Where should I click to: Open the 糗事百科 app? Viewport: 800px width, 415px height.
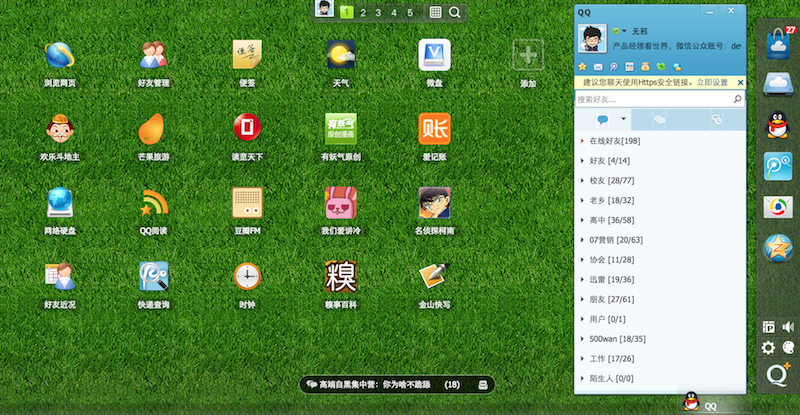click(x=341, y=277)
